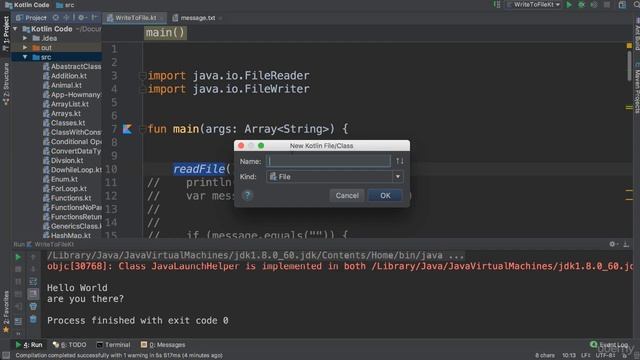Stop the process from the top toolbar
Viewport: 640px width, 360px height.
click(607, 5)
